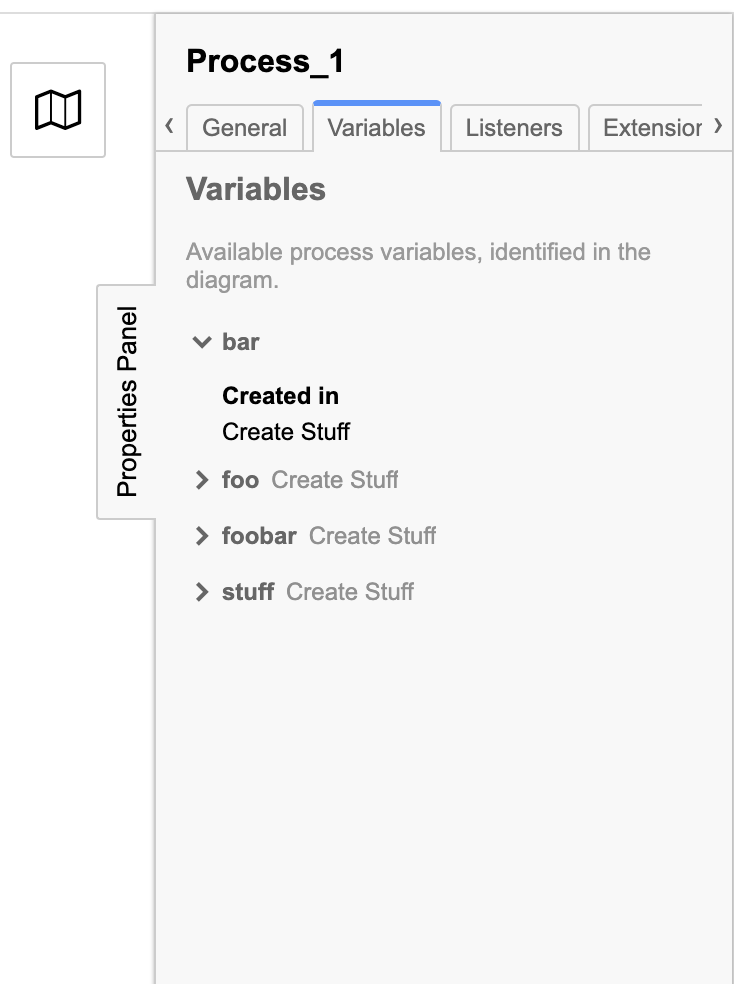
Task: Click the chevron beside the stuff variable
Action: 203,591
